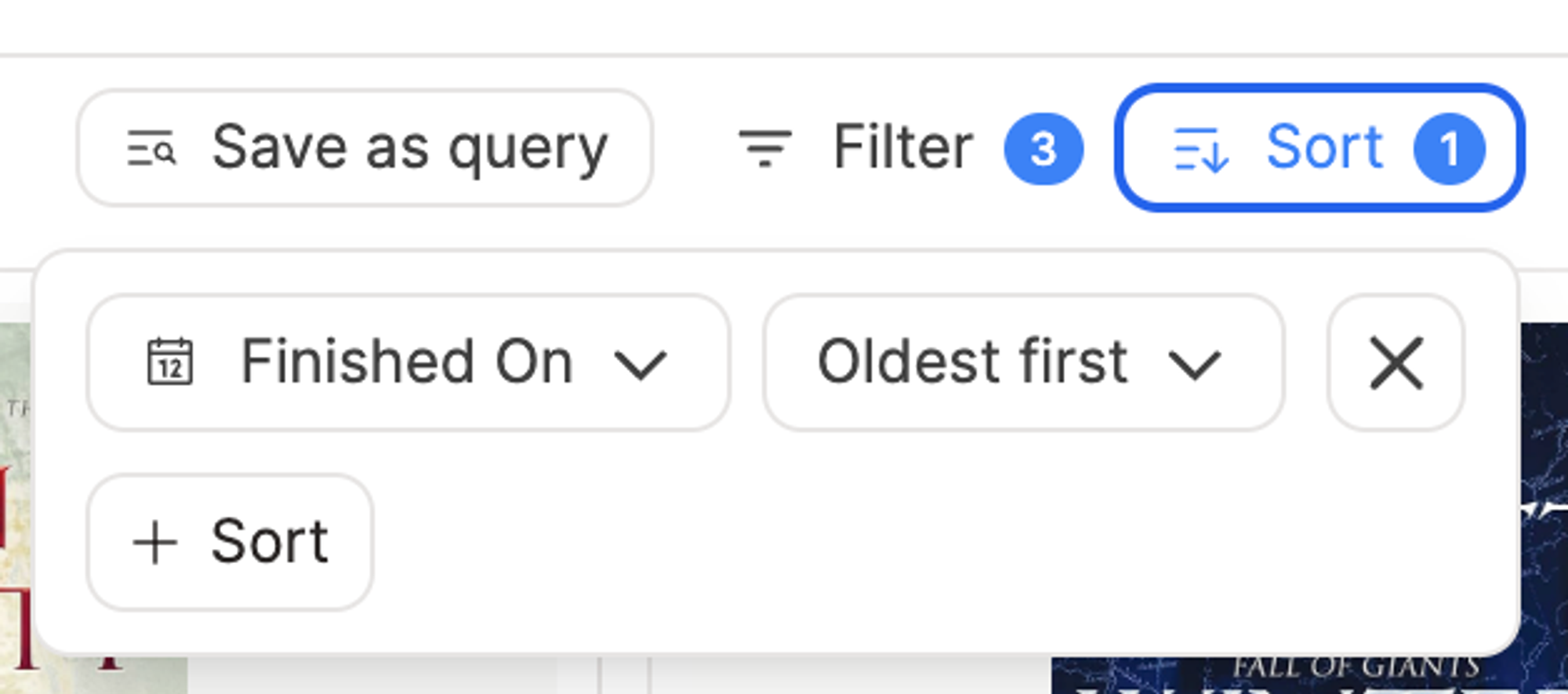Image resolution: width=1568 pixels, height=694 pixels.
Task: Add another sort with the + Sort button
Action: (230, 542)
